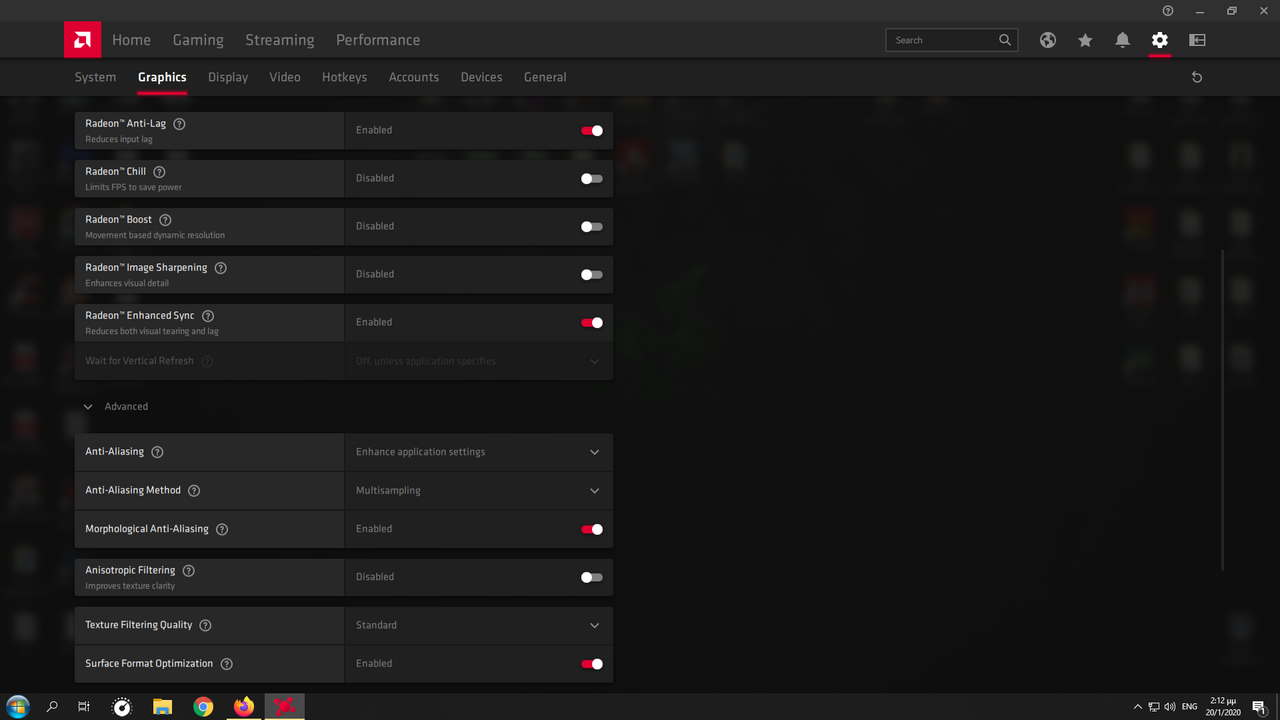Click the reset arrow icon on the sub-tab bar
This screenshot has width=1280, height=720.
1197,77
